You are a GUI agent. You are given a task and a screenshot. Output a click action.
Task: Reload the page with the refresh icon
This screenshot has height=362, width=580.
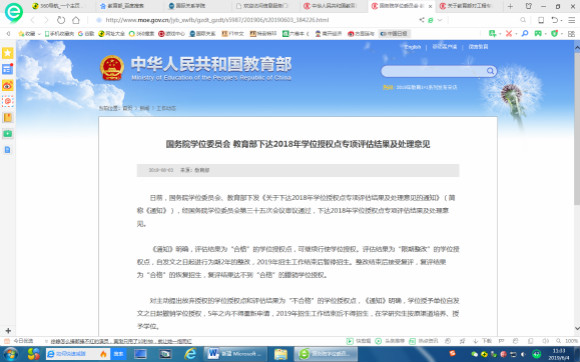(61, 20)
